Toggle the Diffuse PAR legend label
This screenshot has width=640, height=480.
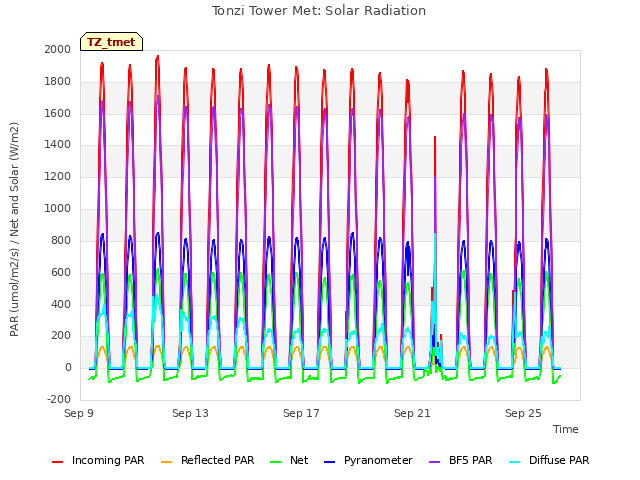coord(559,460)
